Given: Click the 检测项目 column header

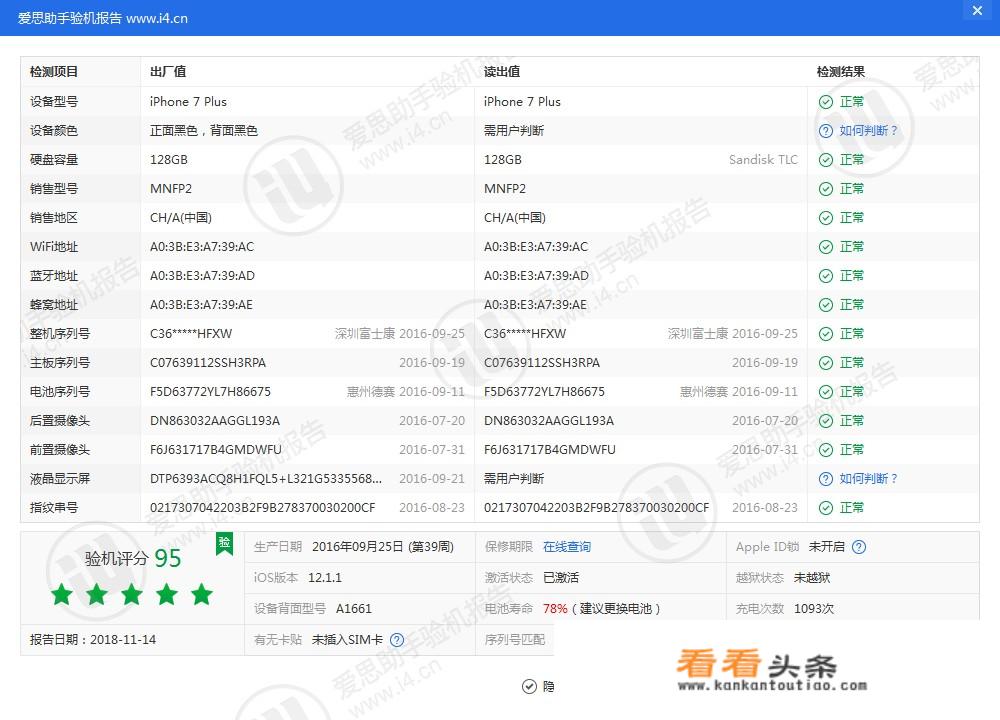Looking at the screenshot, I should [54, 71].
